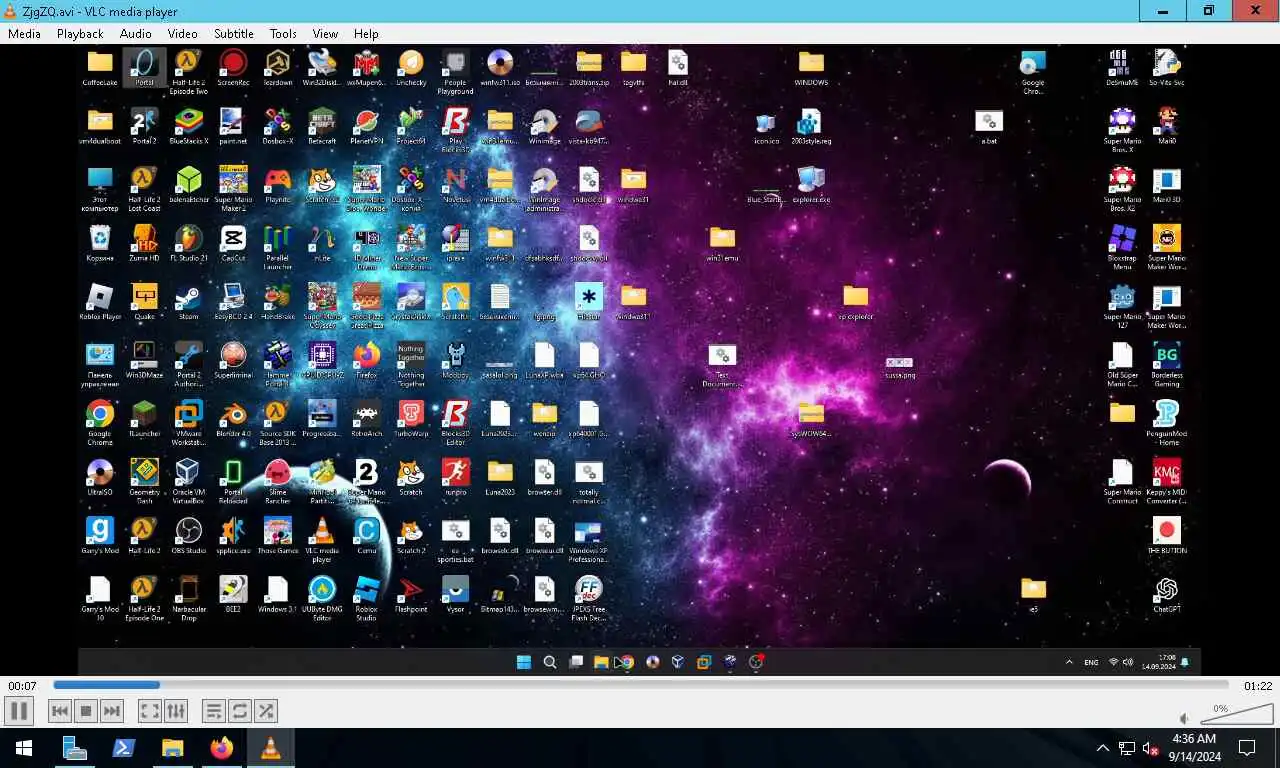Open File Explorer from the host taskbar

(173, 748)
